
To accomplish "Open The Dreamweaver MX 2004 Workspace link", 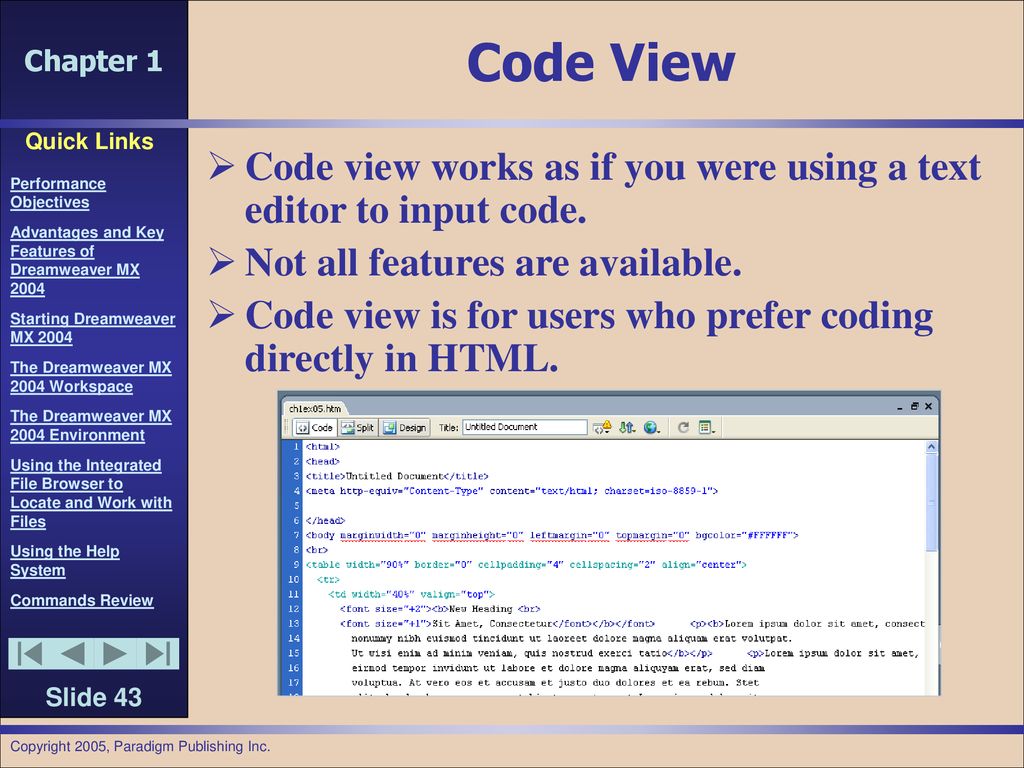I will [91, 377].
